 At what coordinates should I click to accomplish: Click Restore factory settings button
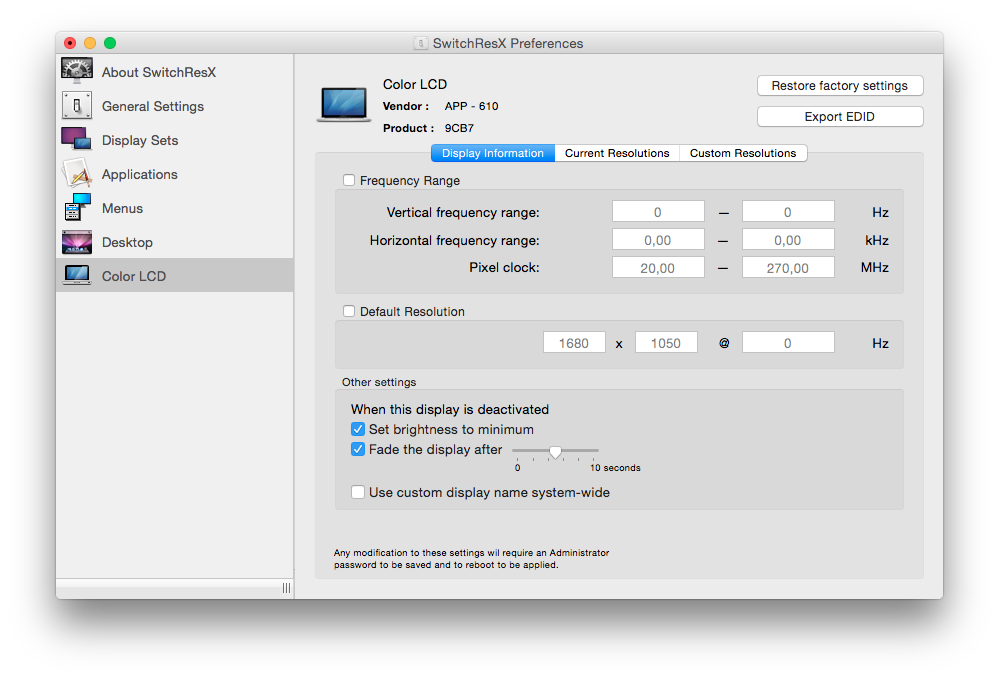[840, 85]
